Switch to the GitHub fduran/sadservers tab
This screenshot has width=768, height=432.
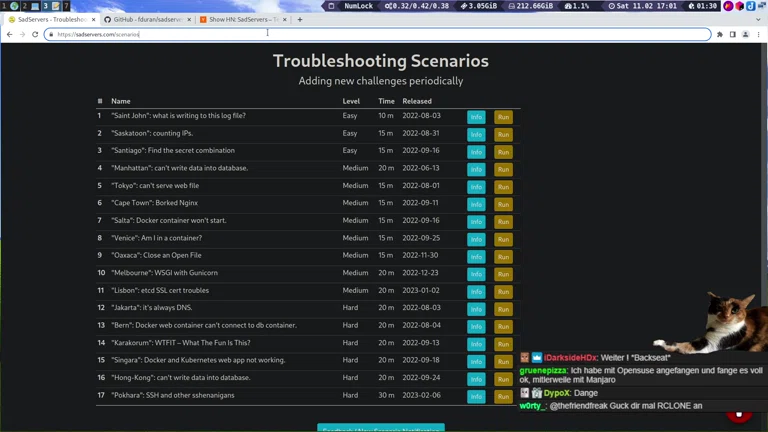click(145, 19)
